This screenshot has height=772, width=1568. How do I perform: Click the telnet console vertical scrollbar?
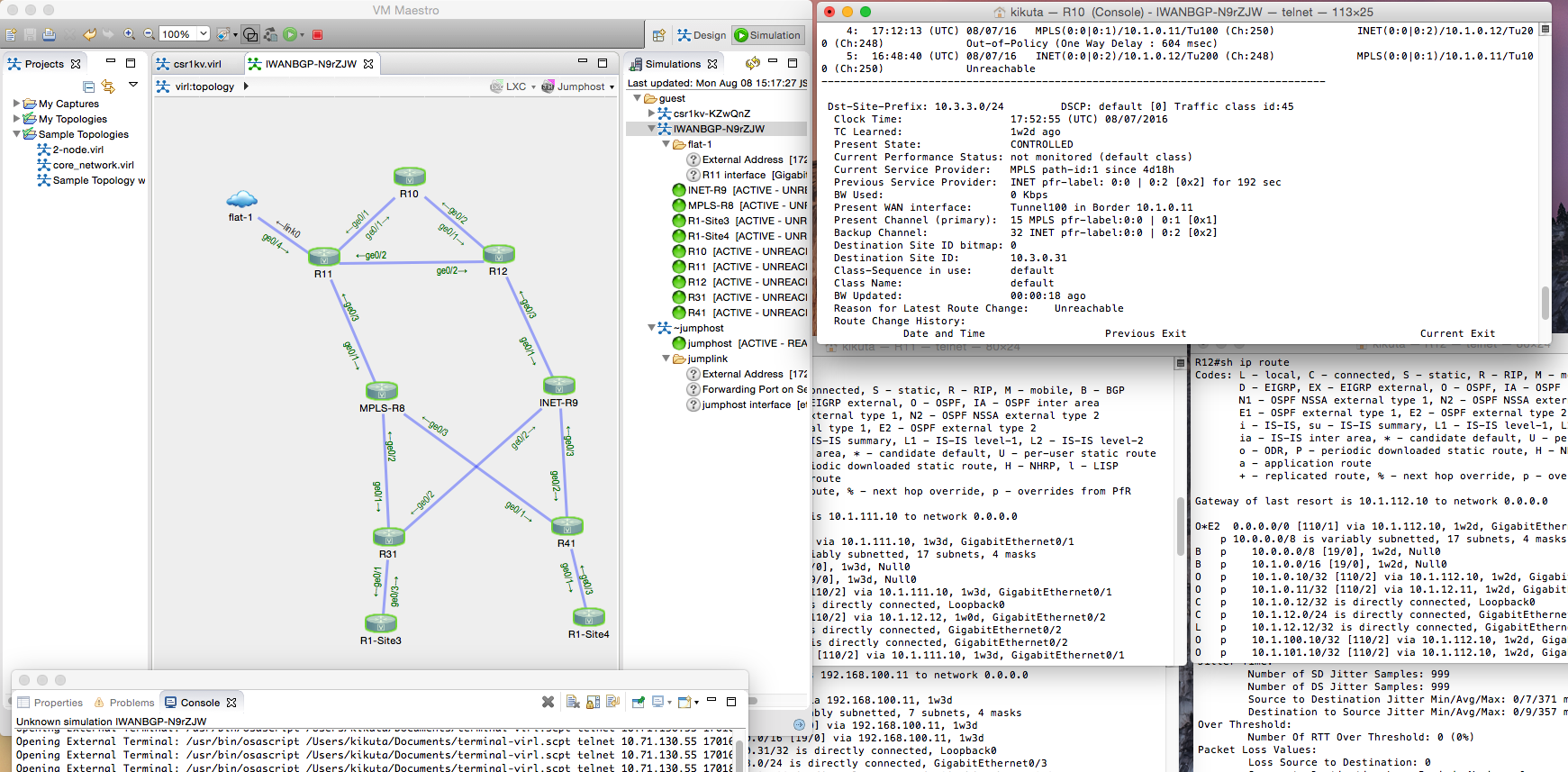(1545, 303)
